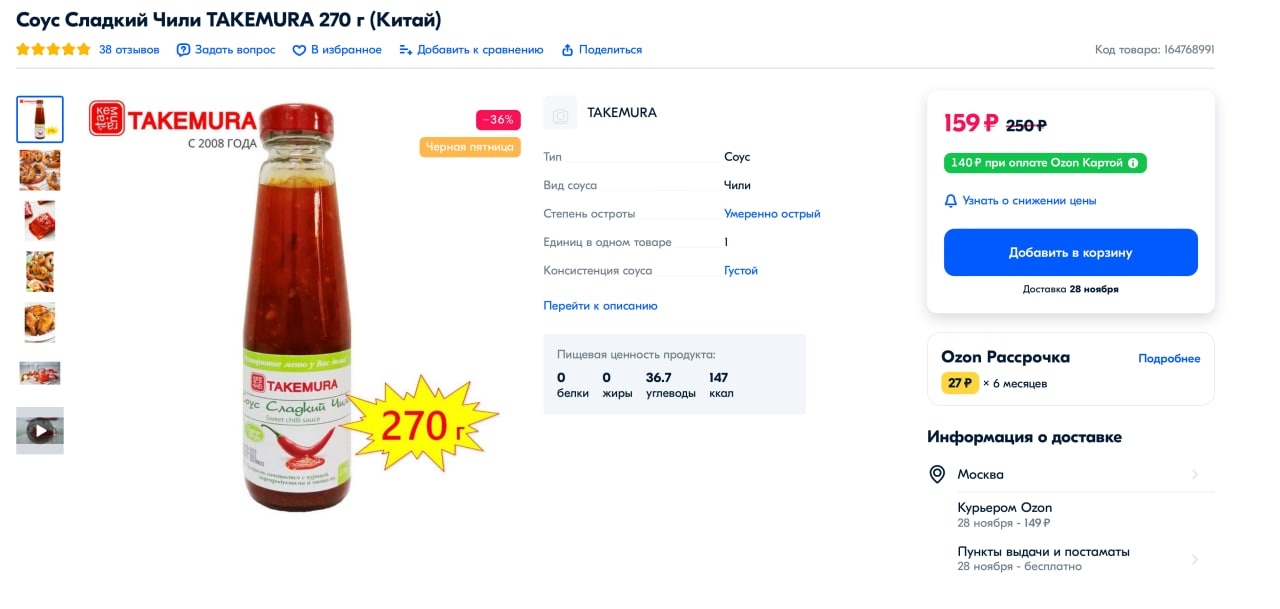Expand the Москва delivery city row
This screenshot has width=1280, height=609.
[x=1194, y=474]
